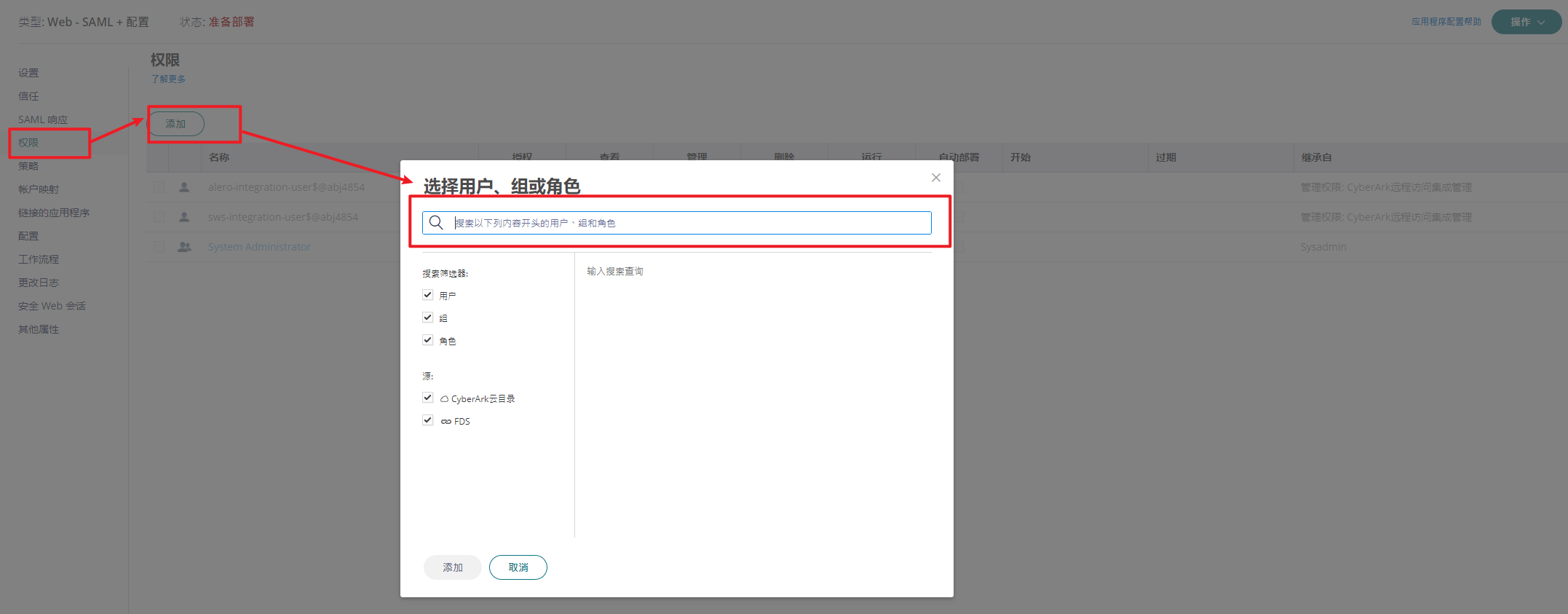Image resolution: width=1568 pixels, height=614 pixels.
Task: Click the Sysadmin inherited-from cell
Action: 1323,247
